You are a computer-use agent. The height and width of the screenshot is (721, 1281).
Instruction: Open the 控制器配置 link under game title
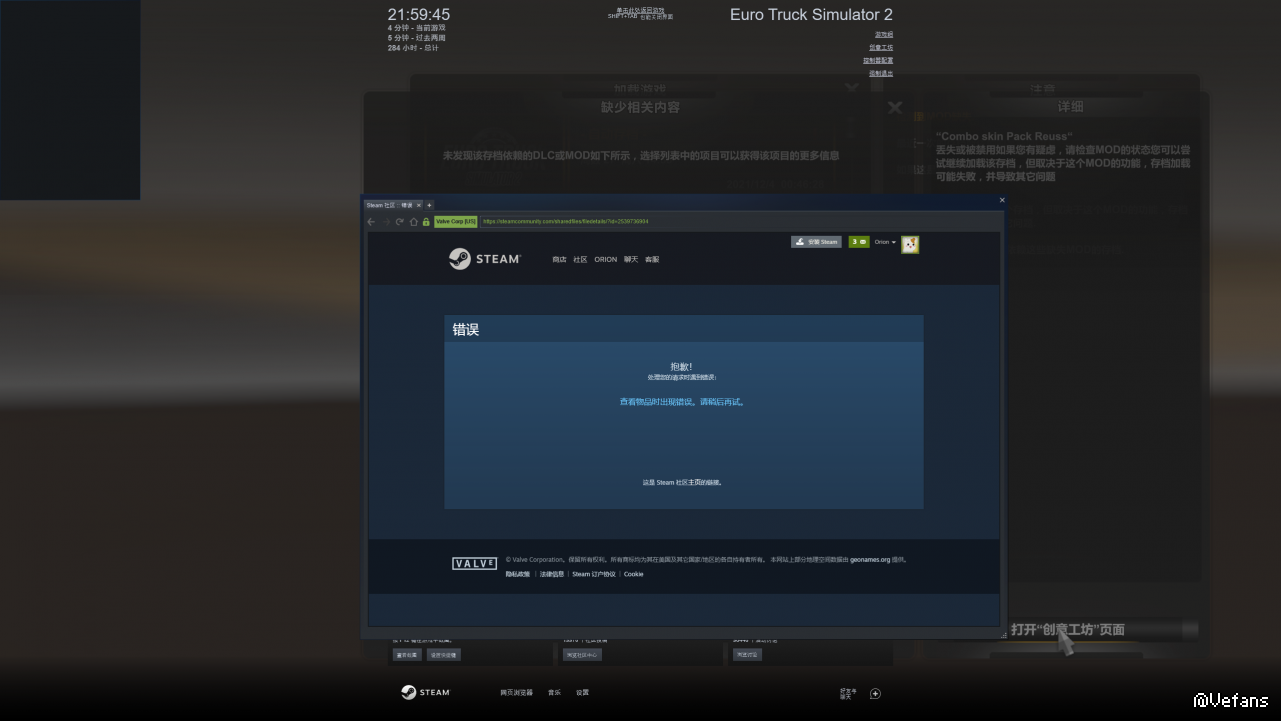click(878, 61)
